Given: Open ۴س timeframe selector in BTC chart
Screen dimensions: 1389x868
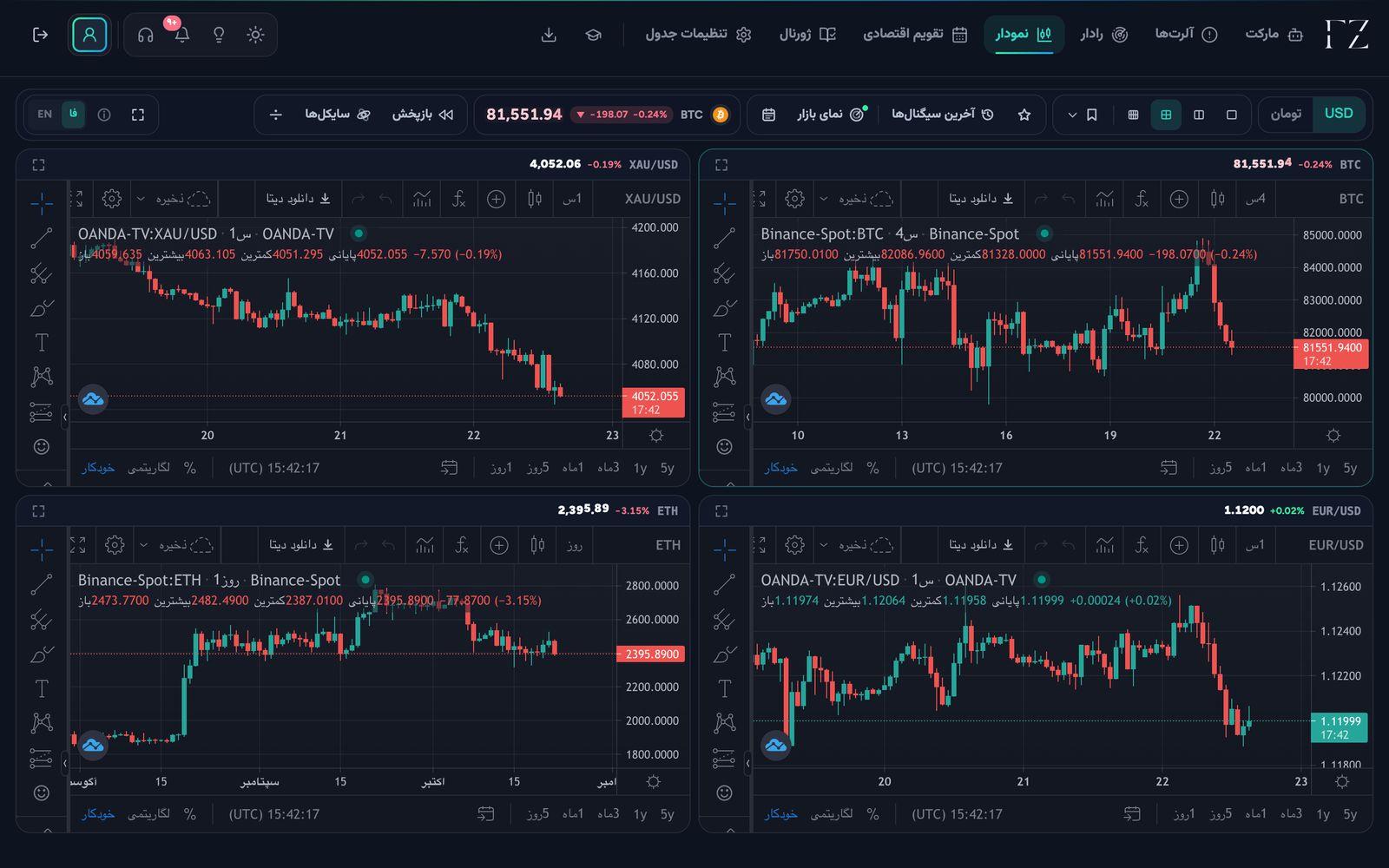Looking at the screenshot, I should tap(1255, 199).
